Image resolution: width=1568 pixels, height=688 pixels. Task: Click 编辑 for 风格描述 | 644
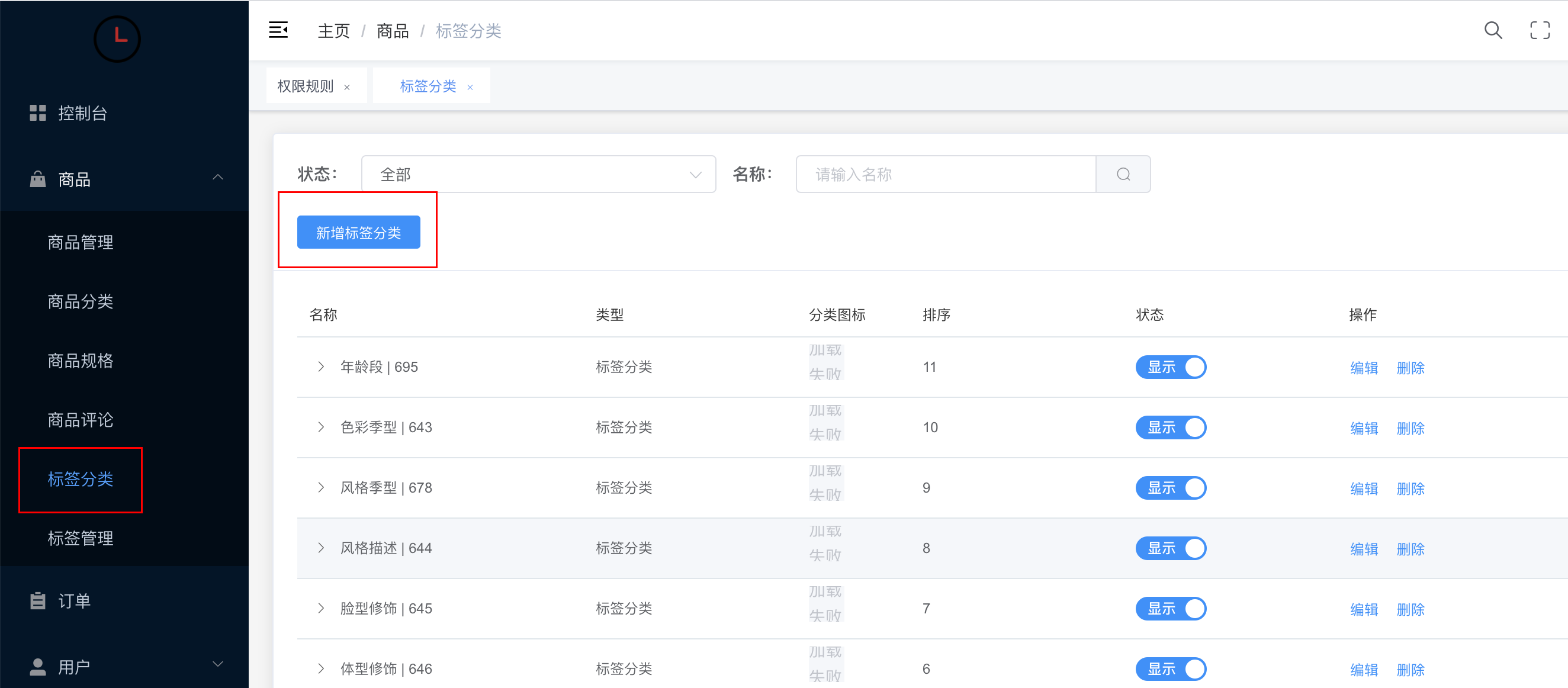(x=1364, y=549)
